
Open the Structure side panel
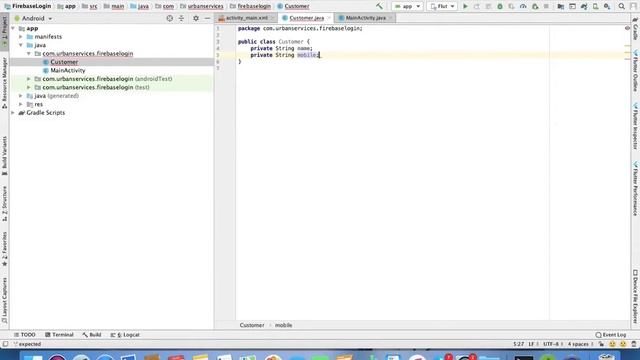4,204
